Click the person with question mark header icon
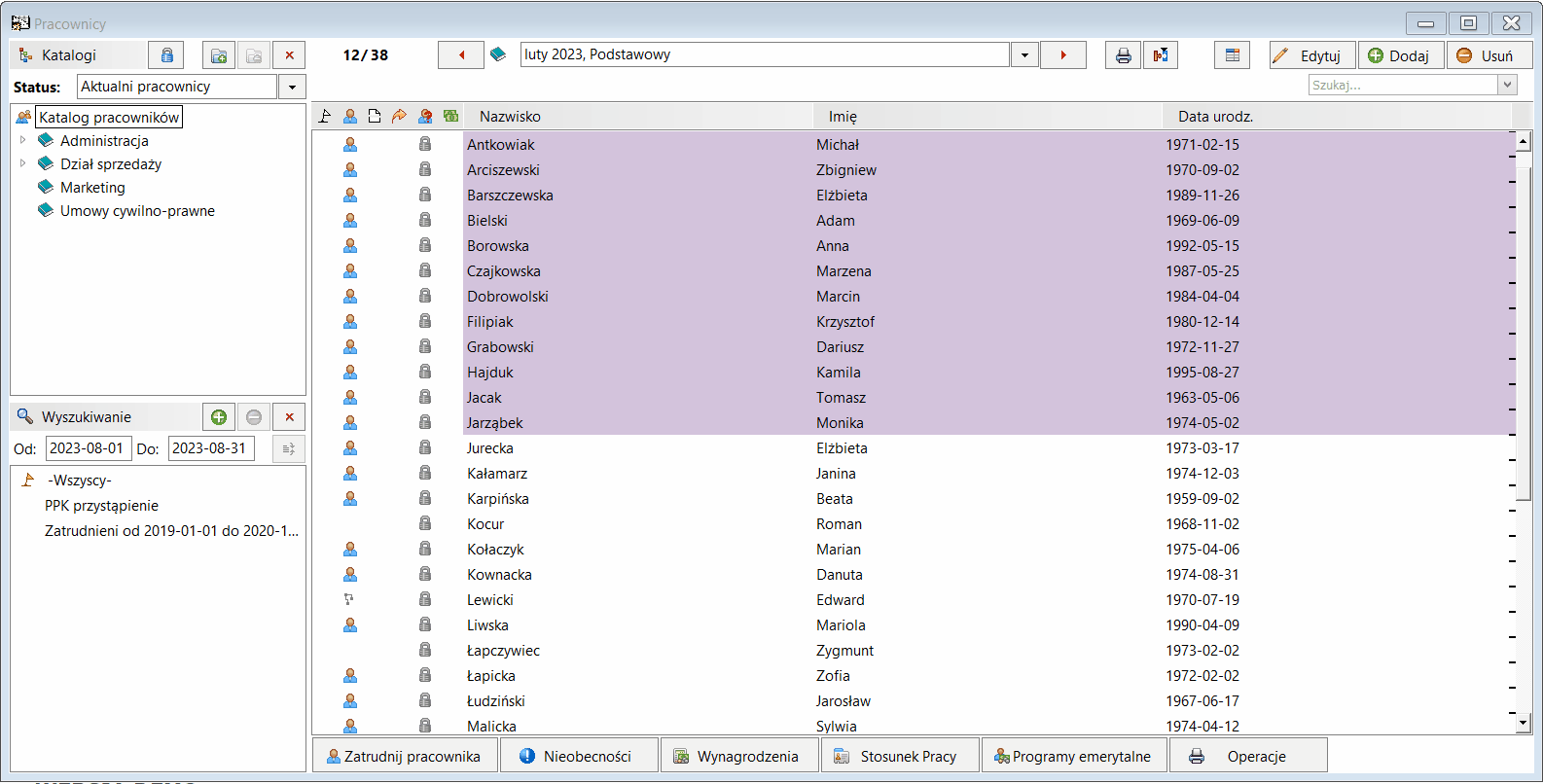Image resolution: width=1543 pixels, height=784 pixels. pos(425,117)
